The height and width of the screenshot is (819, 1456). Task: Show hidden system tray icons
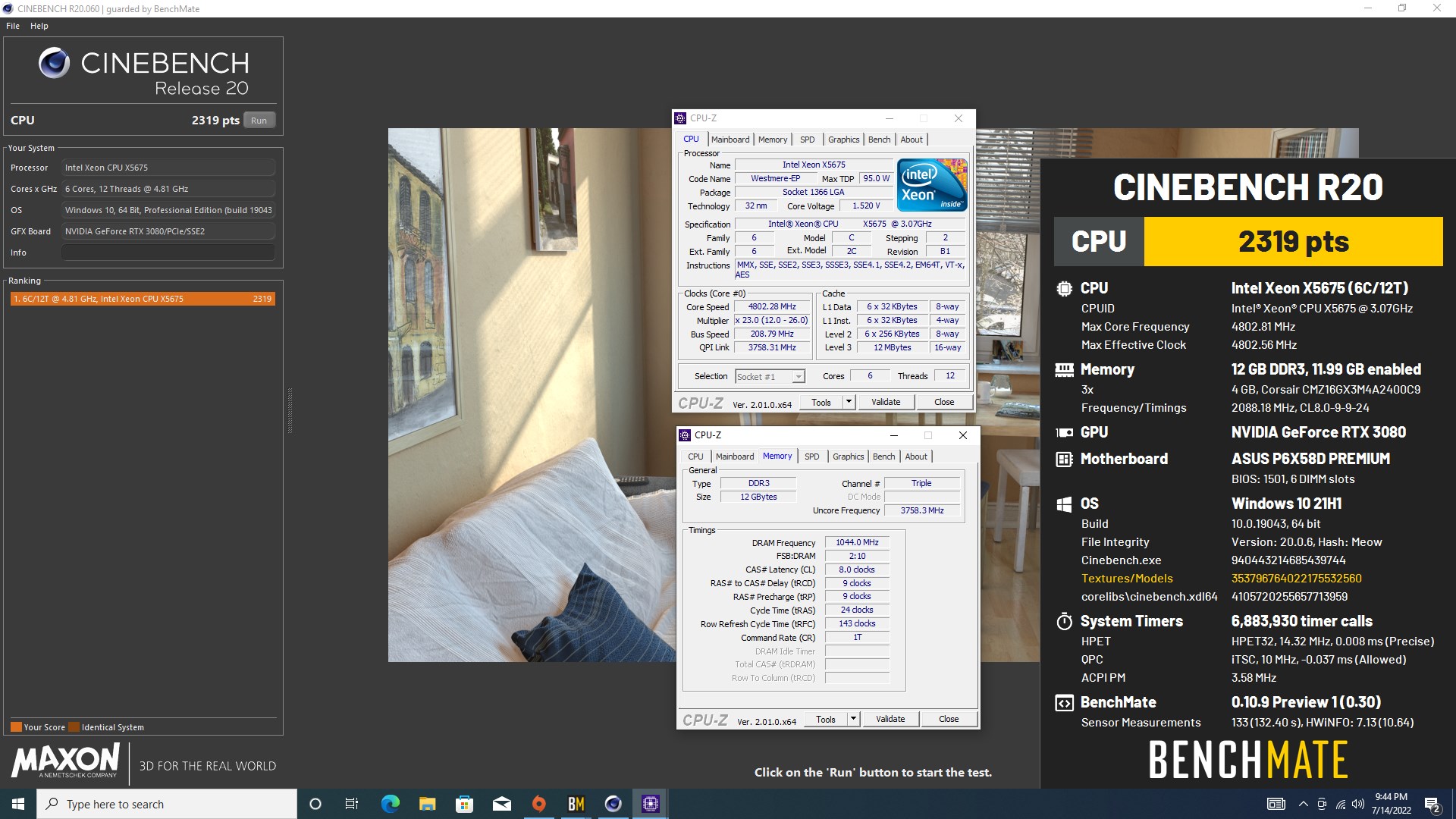[1303, 804]
